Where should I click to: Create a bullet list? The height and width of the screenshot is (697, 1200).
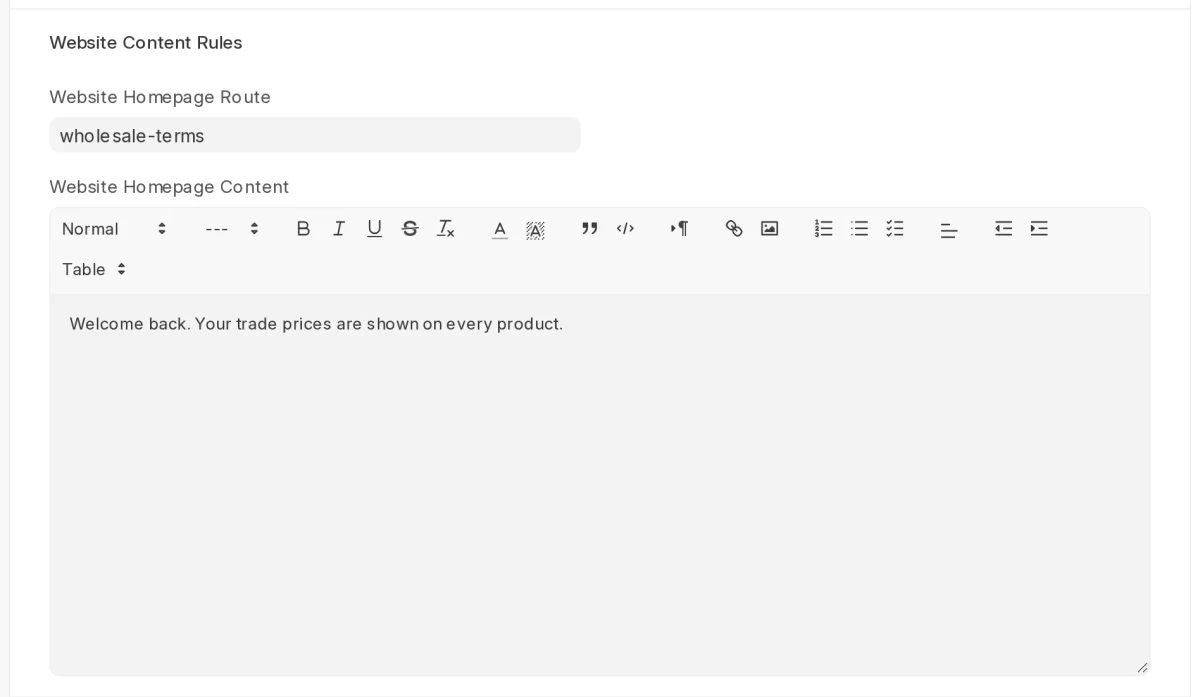coord(859,229)
